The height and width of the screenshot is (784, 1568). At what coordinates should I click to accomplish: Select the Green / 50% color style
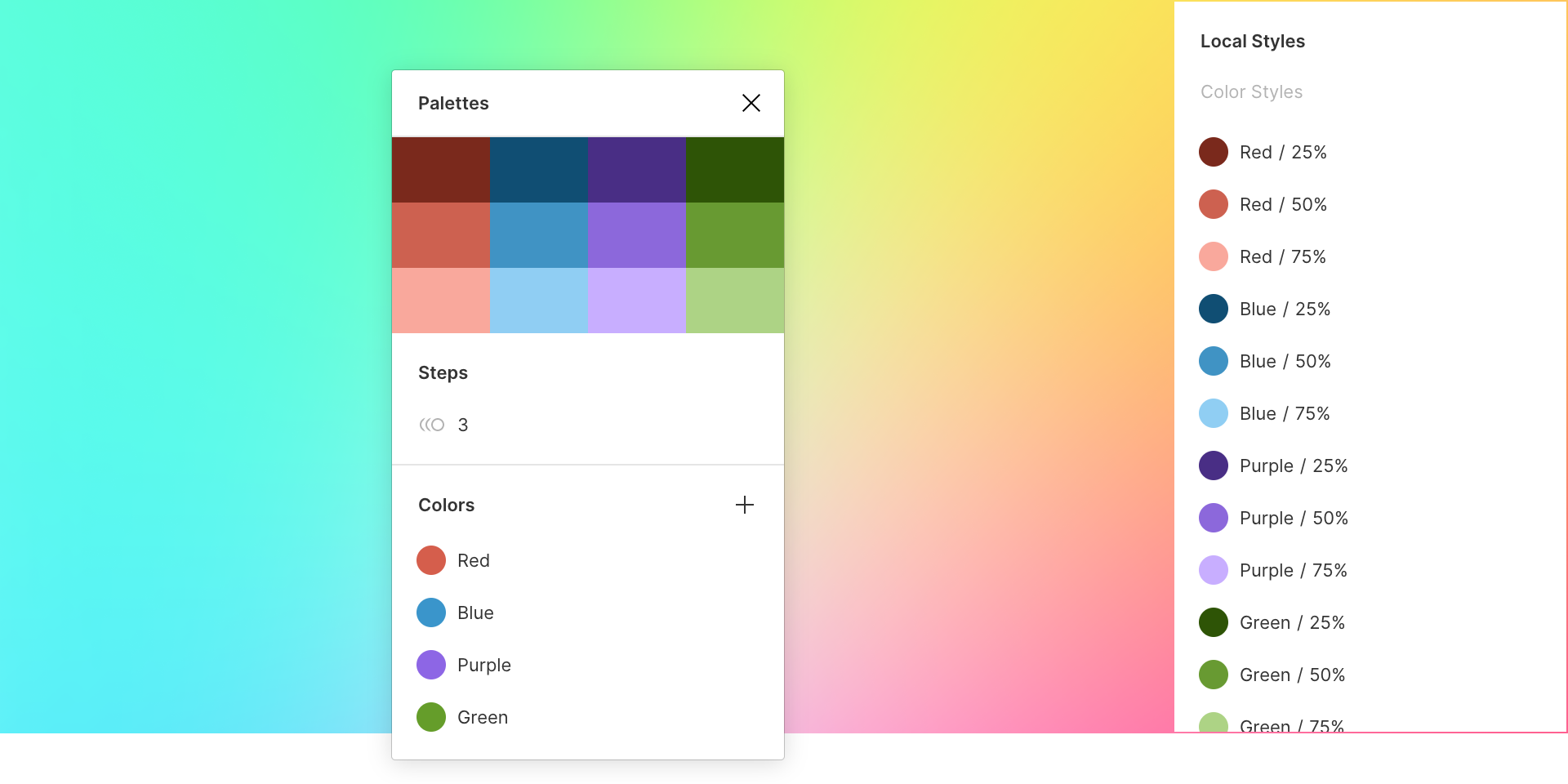[x=1291, y=675]
